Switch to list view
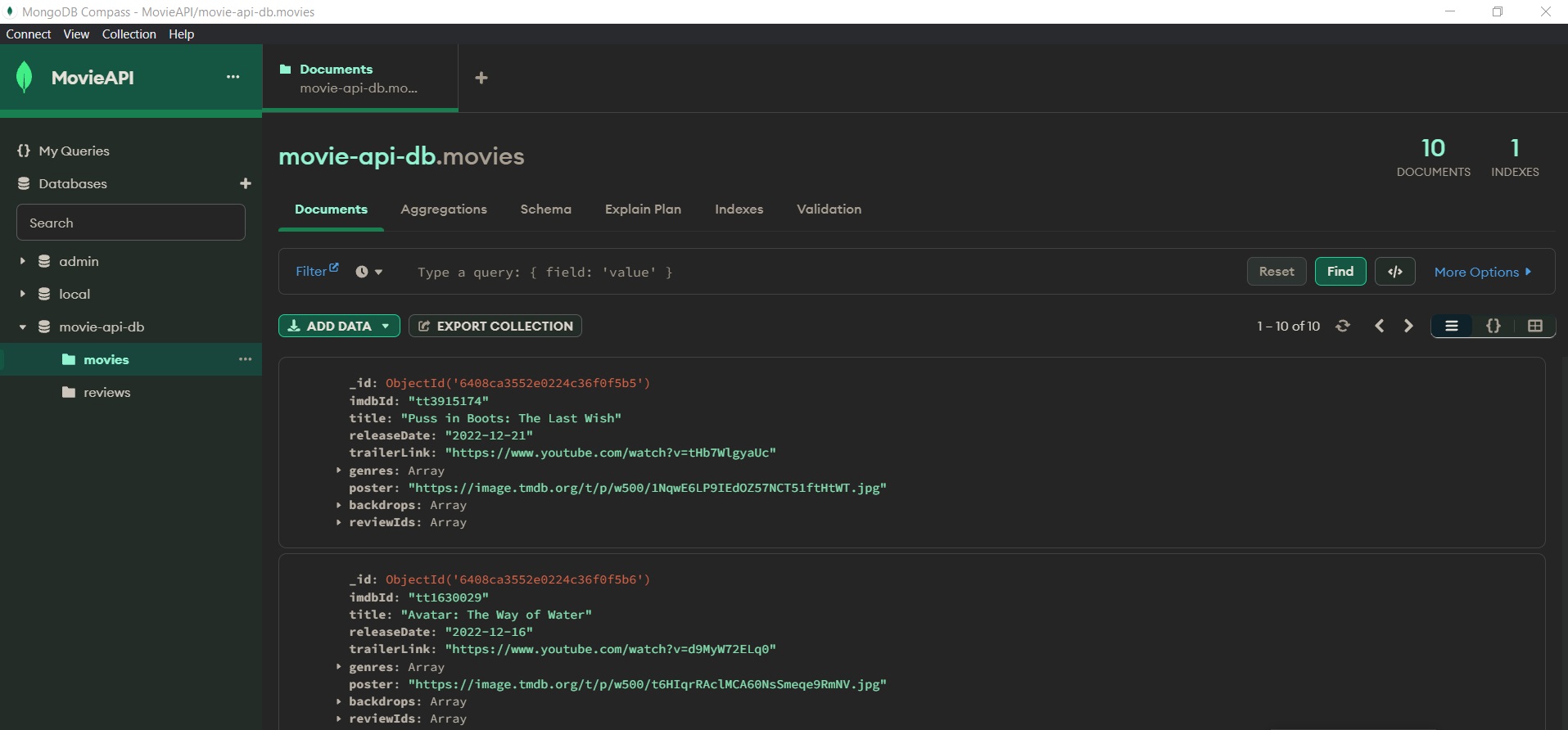 pos(1452,326)
